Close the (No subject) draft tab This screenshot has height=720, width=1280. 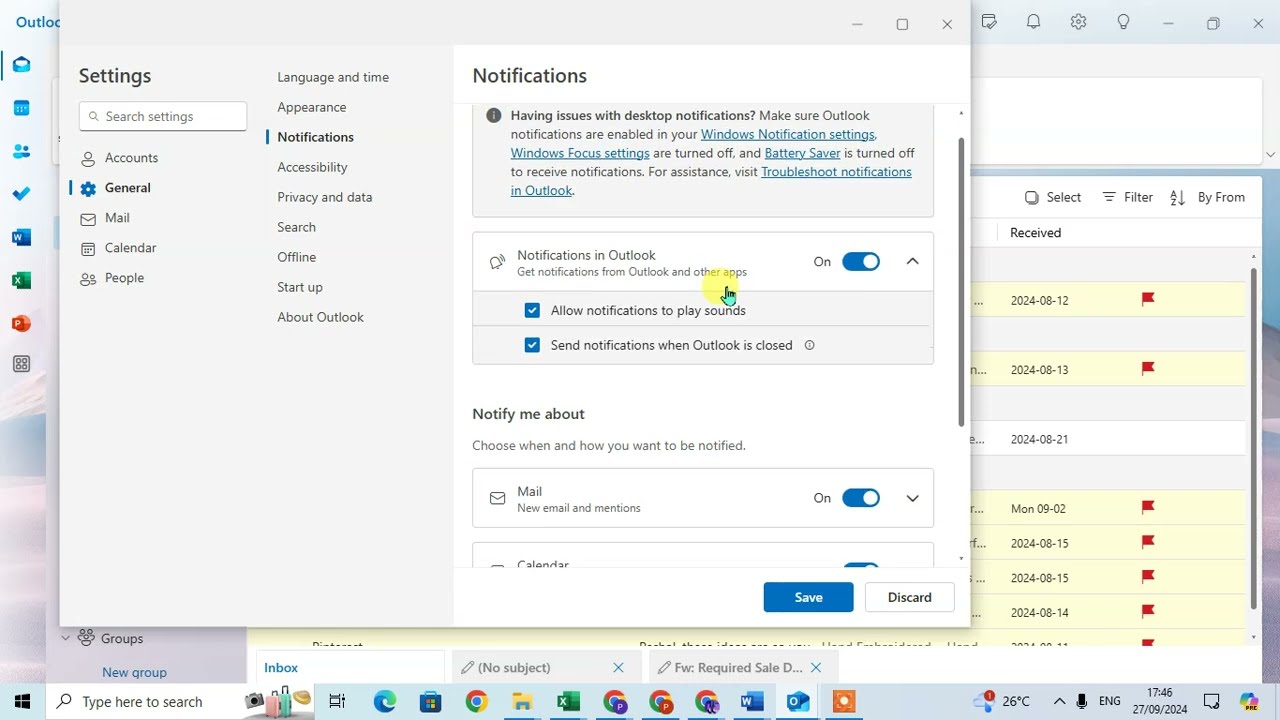[x=618, y=668]
